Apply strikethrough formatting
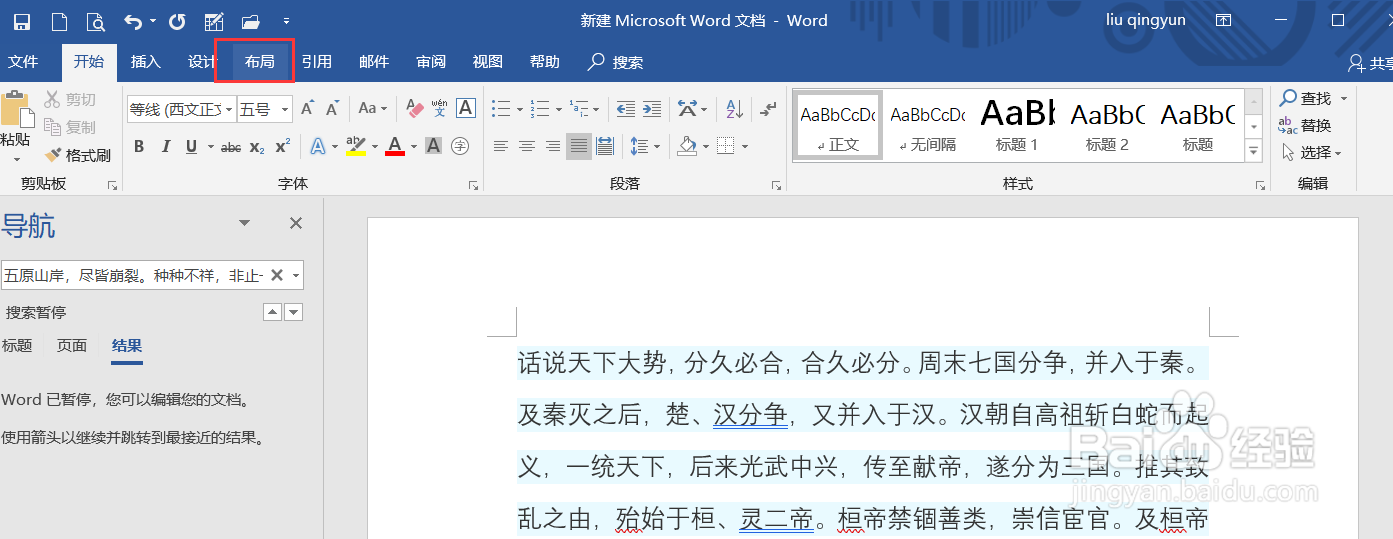Screen dimensions: 1393x539 [231, 147]
